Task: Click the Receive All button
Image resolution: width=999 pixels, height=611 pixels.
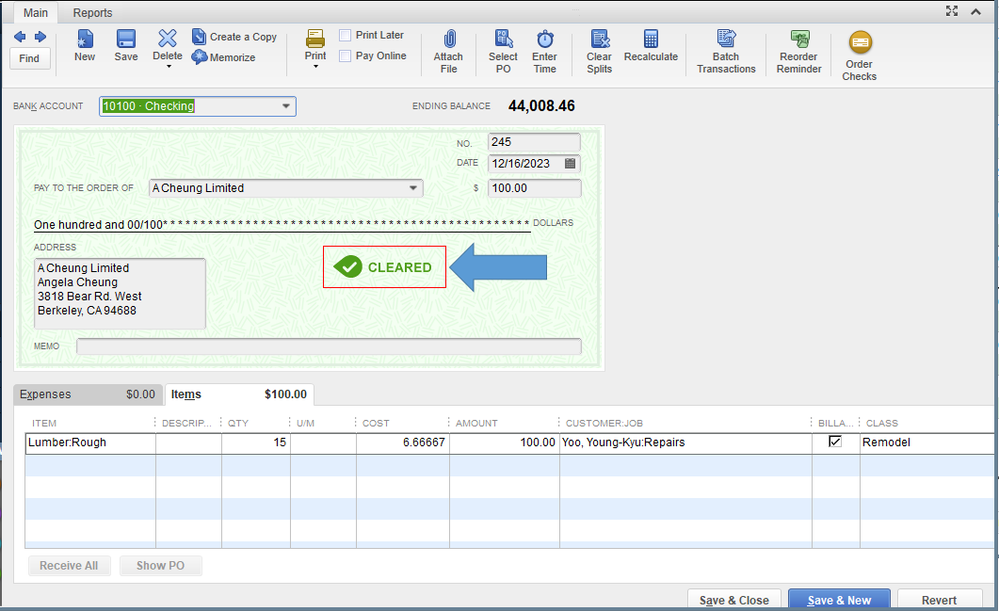Action: 69,565
